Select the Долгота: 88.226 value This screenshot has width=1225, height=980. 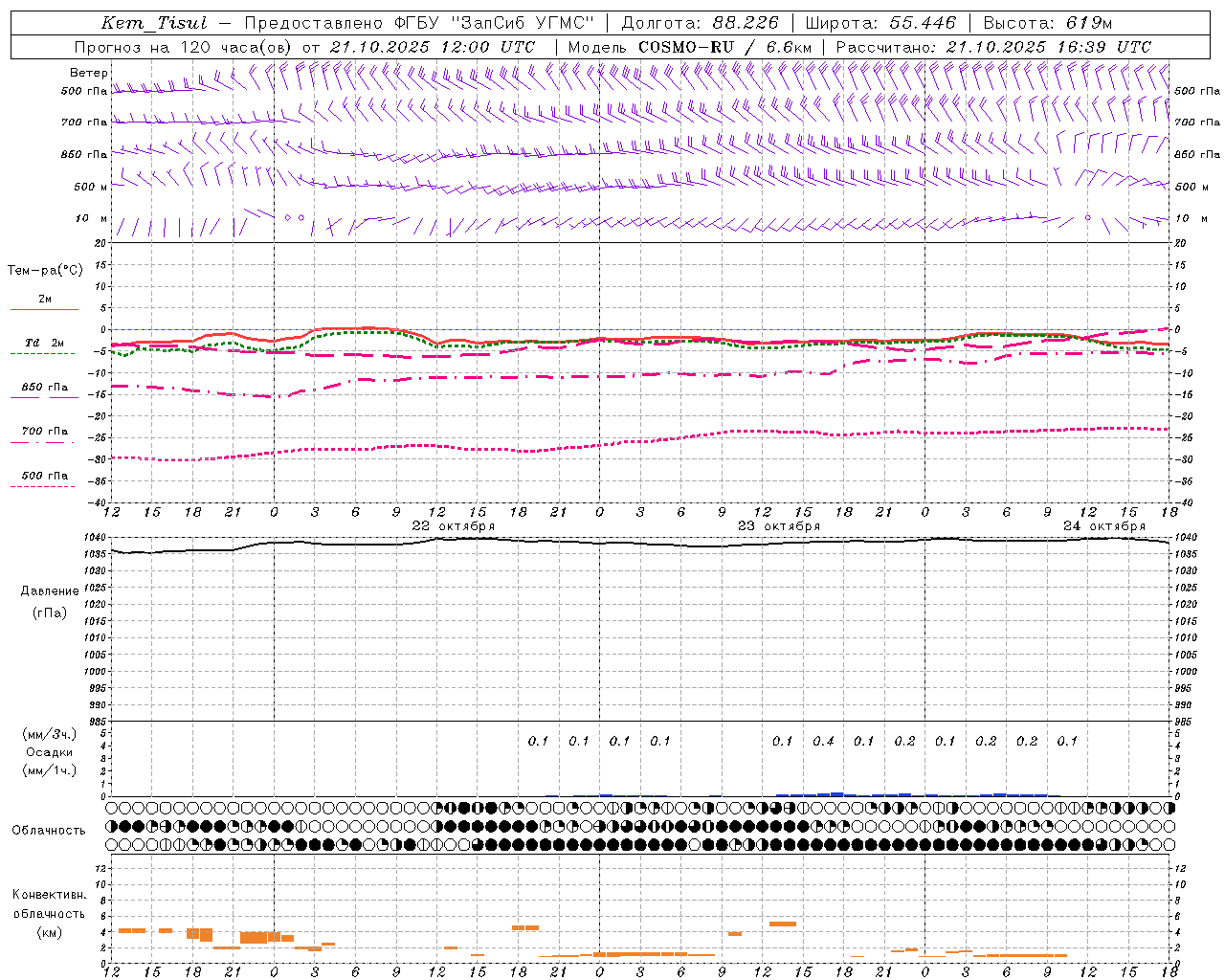pos(699,23)
